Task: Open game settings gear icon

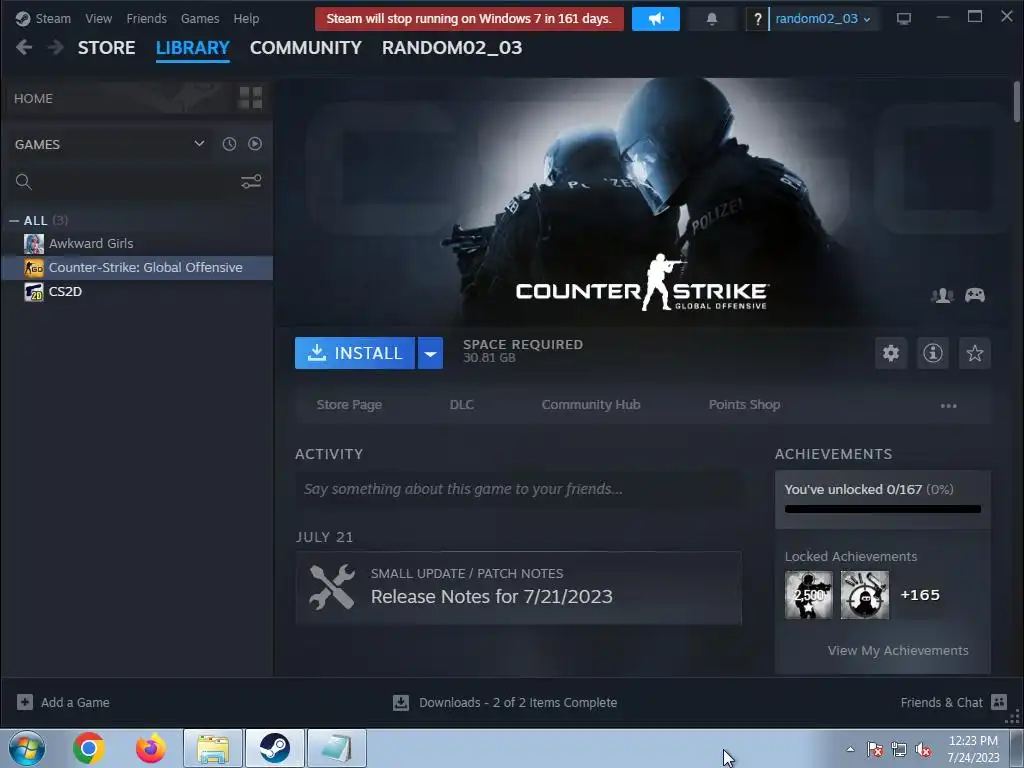Action: (x=891, y=353)
